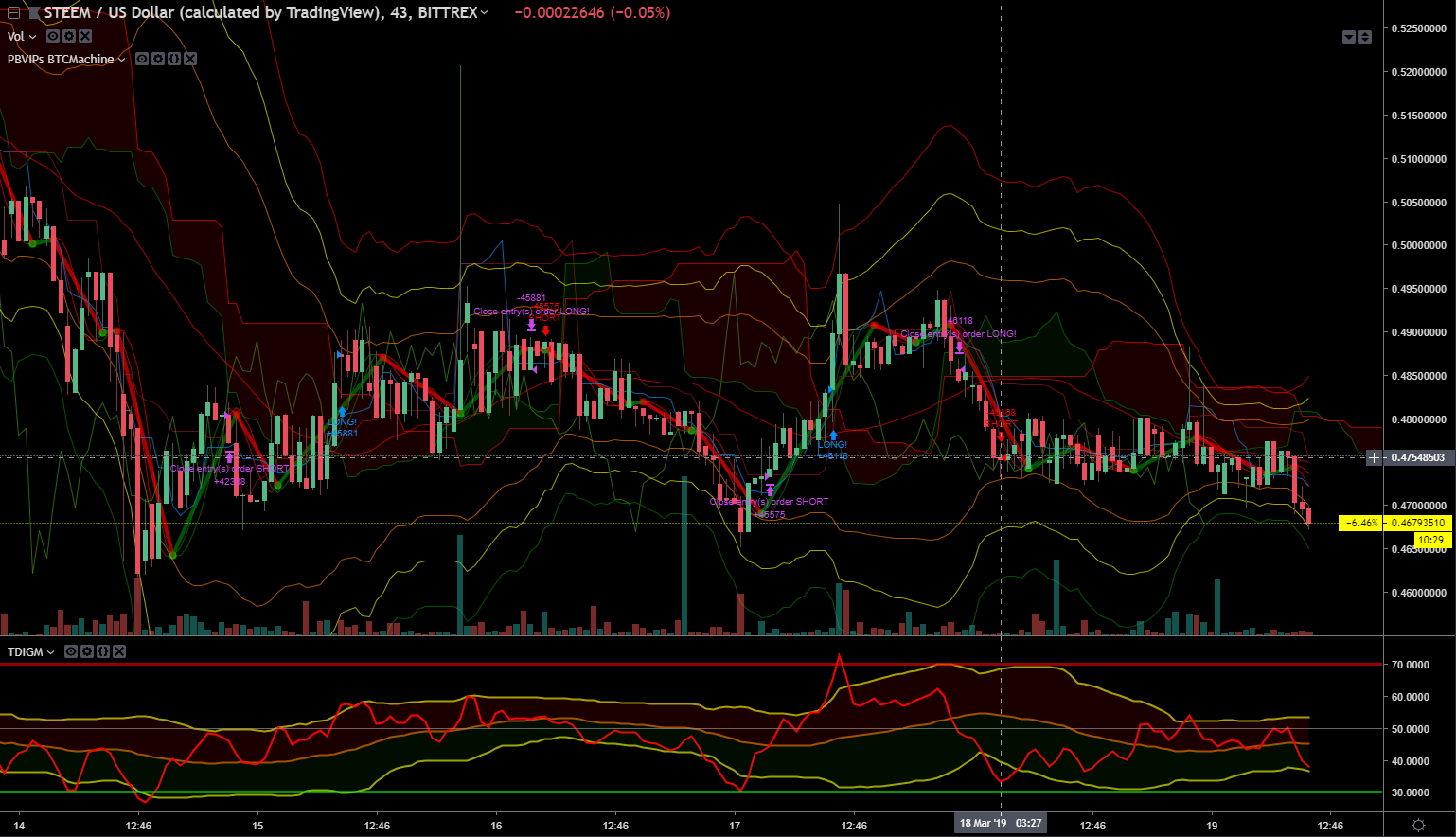Remove the PBVIPs BTCMachine indicator
The width and height of the screenshot is (1456, 837).
coord(190,59)
